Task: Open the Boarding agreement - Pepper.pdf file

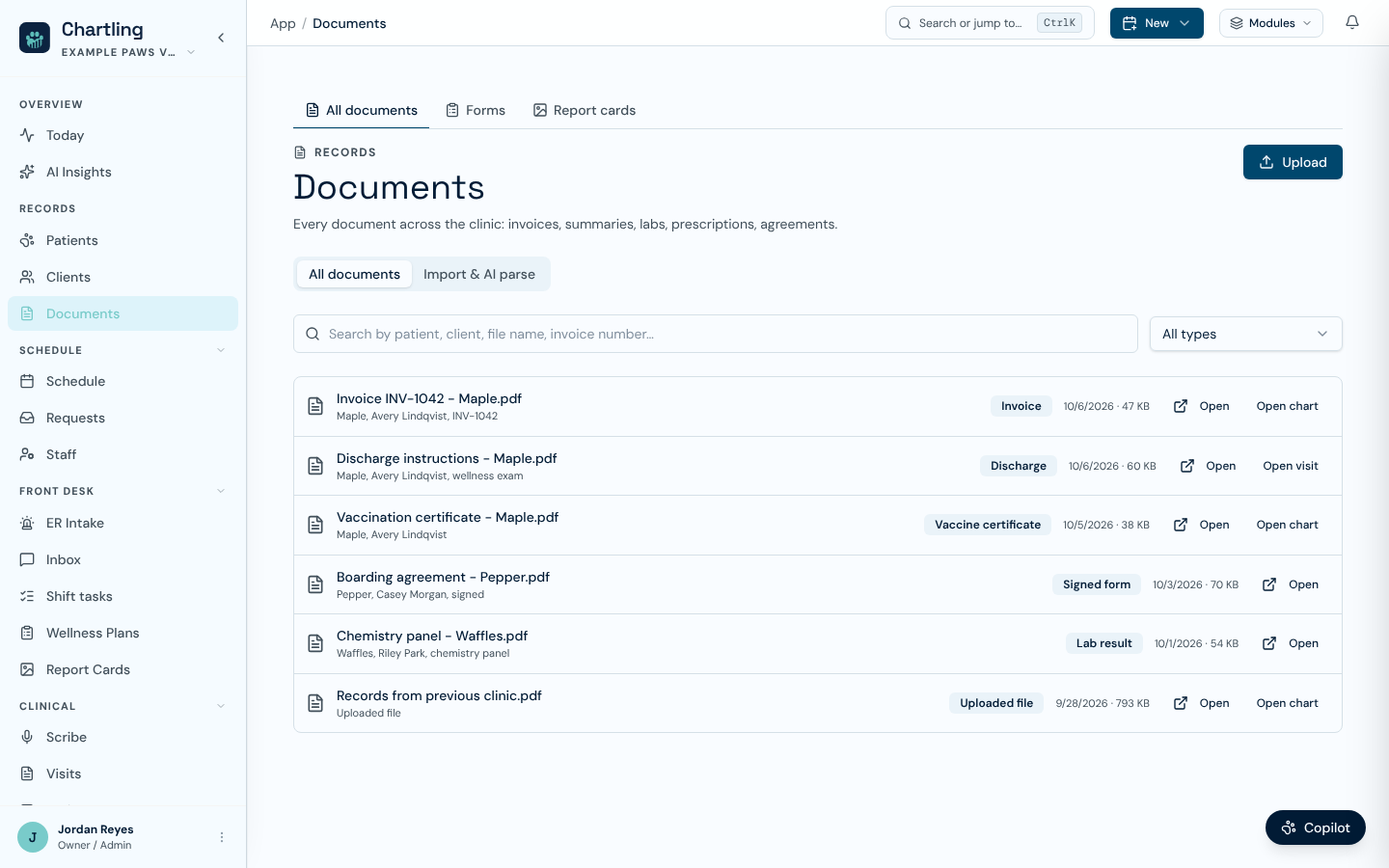Action: pos(1291,584)
